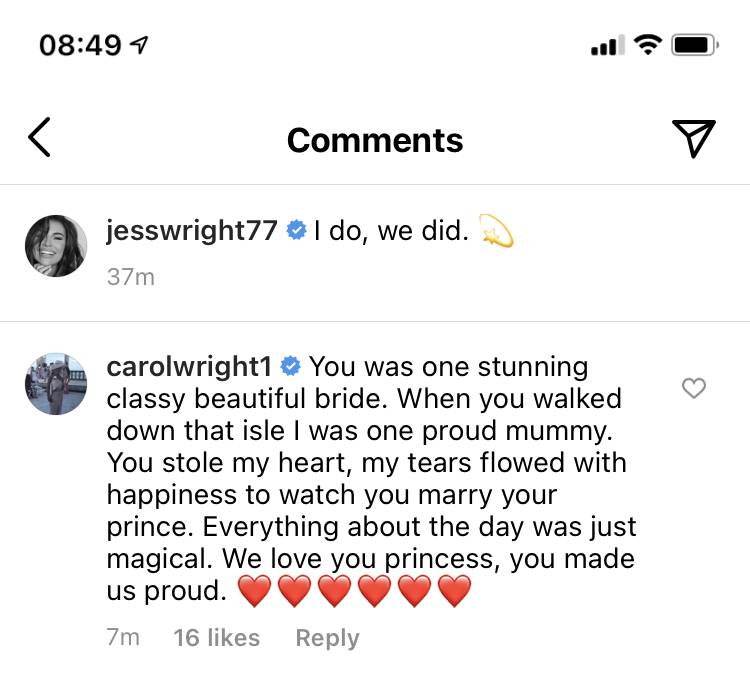The width and height of the screenshot is (750, 691).
Task: Open carolwright1's profile picture
Action: 56,384
